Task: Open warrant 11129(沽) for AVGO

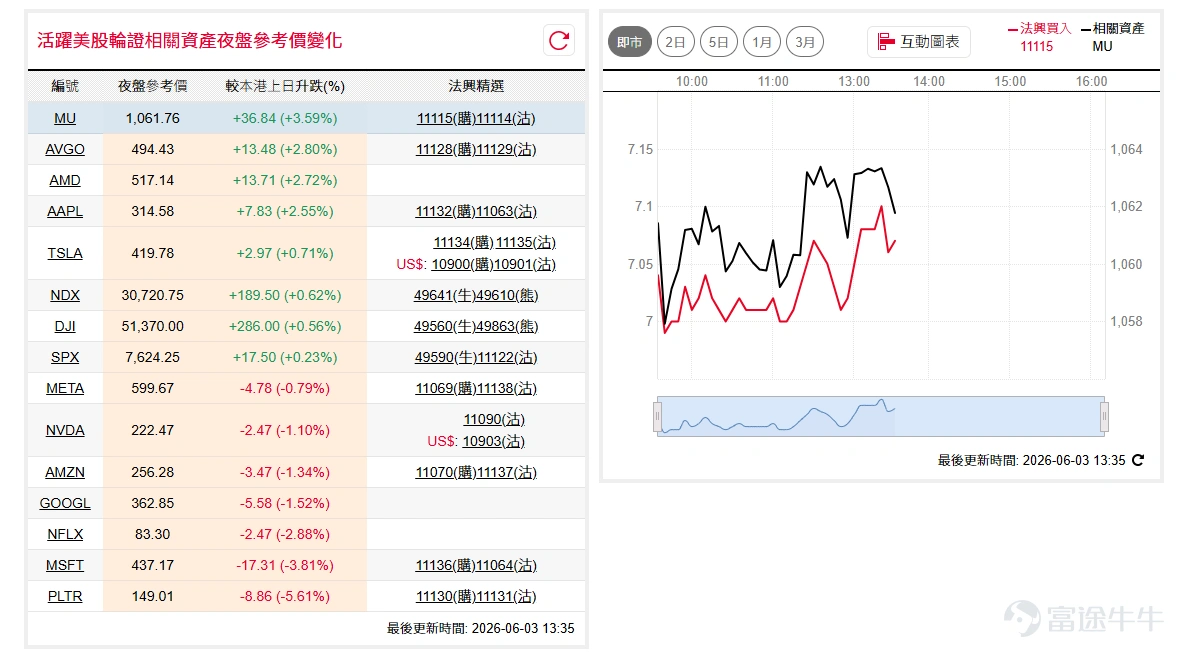Action: (507, 150)
